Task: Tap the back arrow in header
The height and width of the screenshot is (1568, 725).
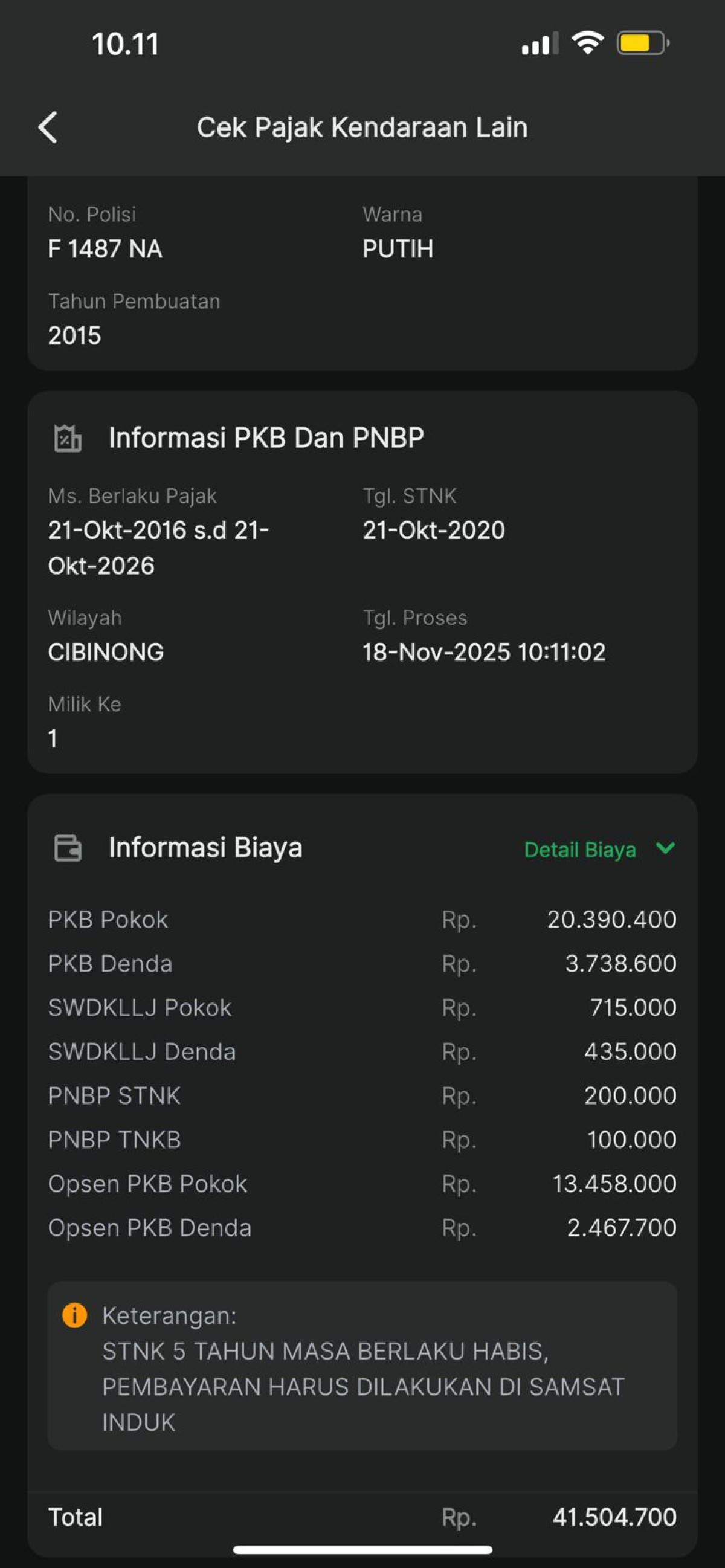Action: click(x=48, y=127)
